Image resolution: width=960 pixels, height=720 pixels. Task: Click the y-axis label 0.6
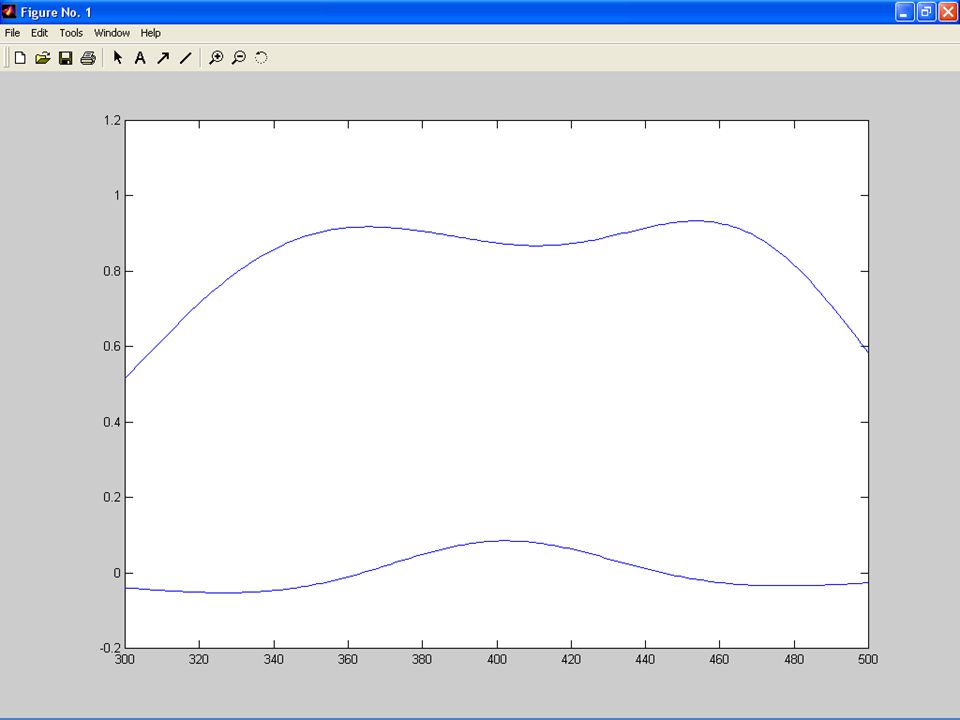point(112,347)
